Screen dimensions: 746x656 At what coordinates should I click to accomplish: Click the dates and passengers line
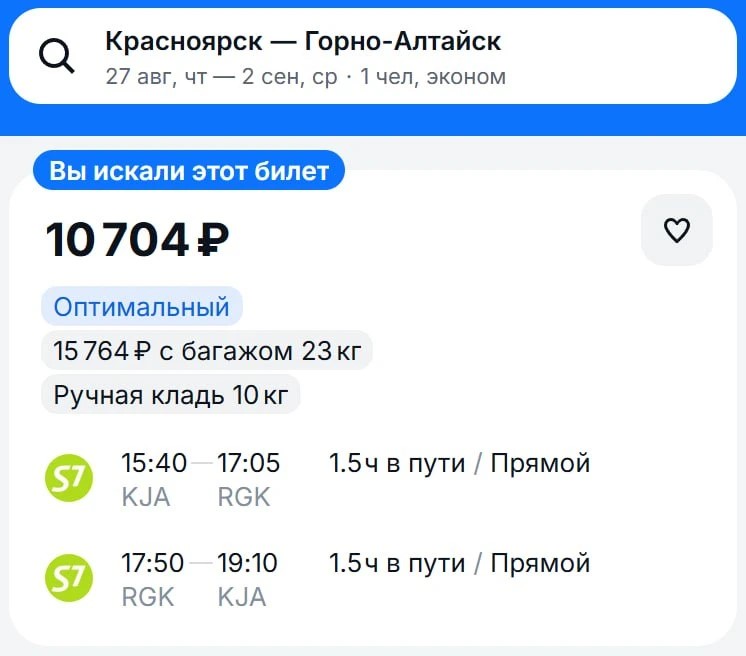tap(305, 77)
